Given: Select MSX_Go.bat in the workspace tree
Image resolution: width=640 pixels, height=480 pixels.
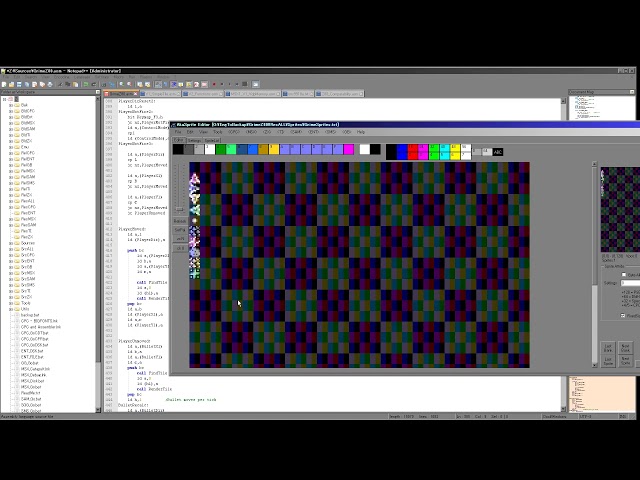Looking at the screenshot, I should 31,387.
